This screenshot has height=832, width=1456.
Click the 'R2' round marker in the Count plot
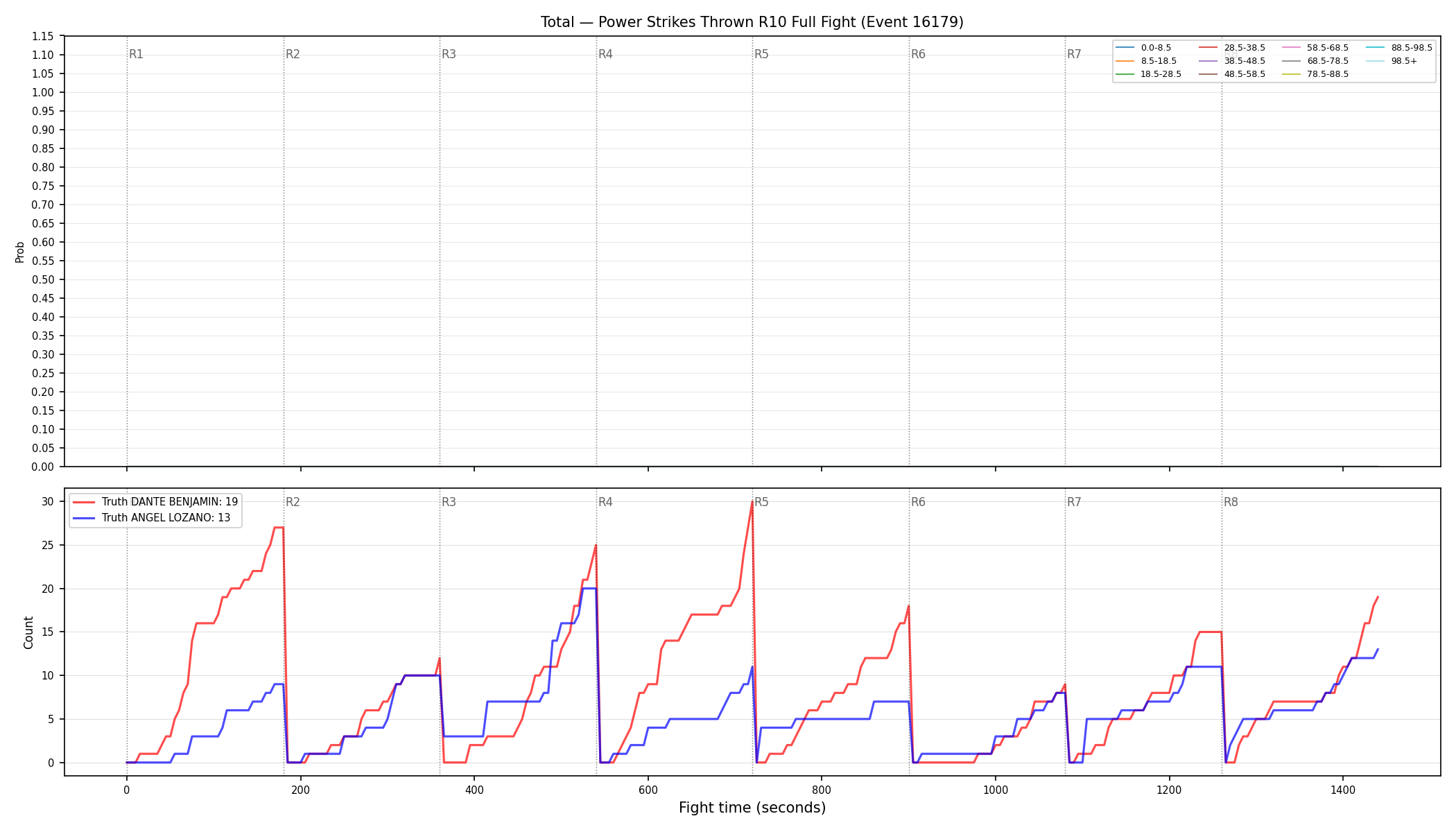293,502
